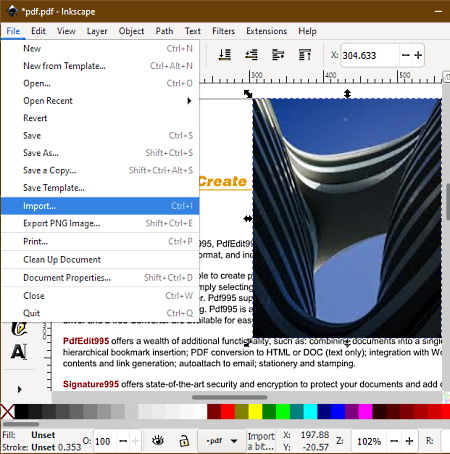The image size is (450, 454).
Task: Select New from Template entry
Action: tap(100, 66)
